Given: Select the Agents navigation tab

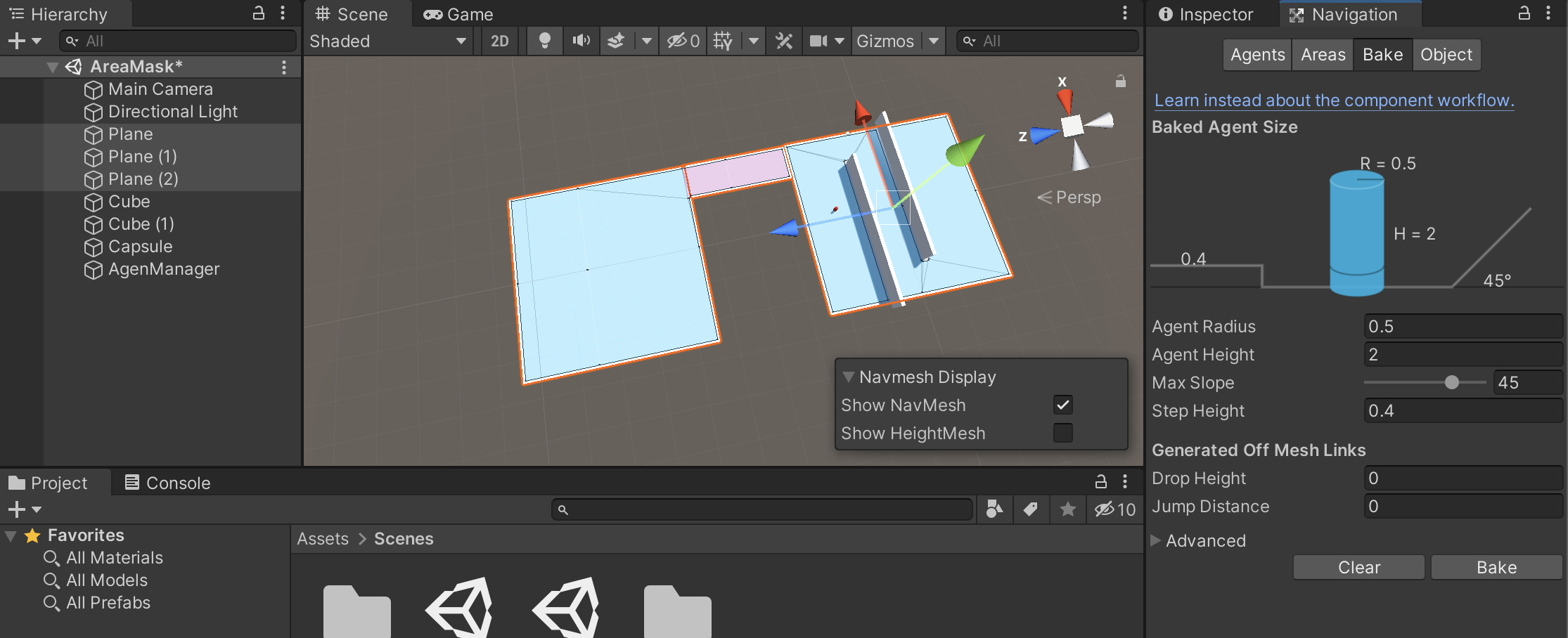Looking at the screenshot, I should coord(1257,55).
